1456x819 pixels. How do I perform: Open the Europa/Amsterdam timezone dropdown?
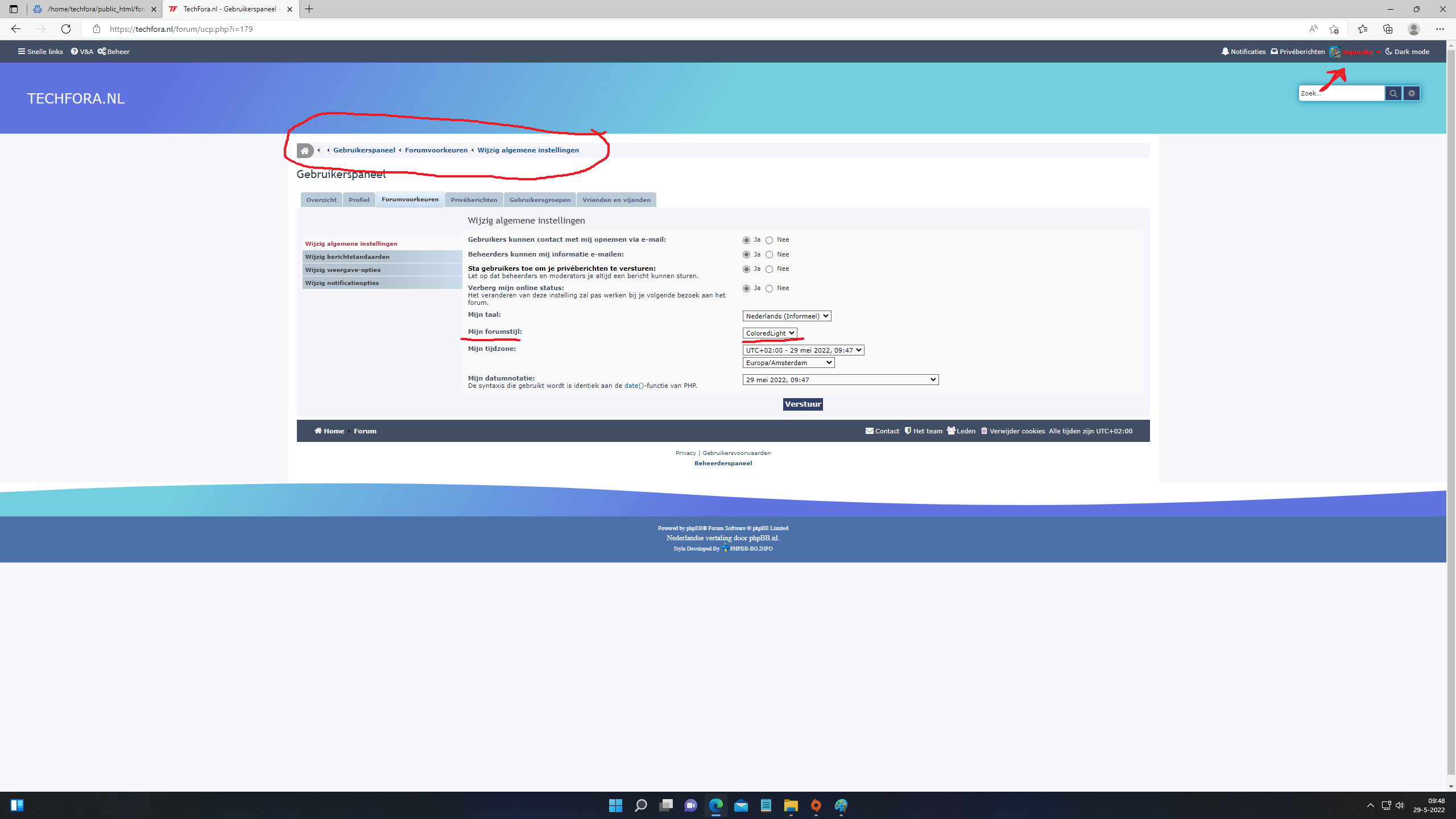click(788, 363)
